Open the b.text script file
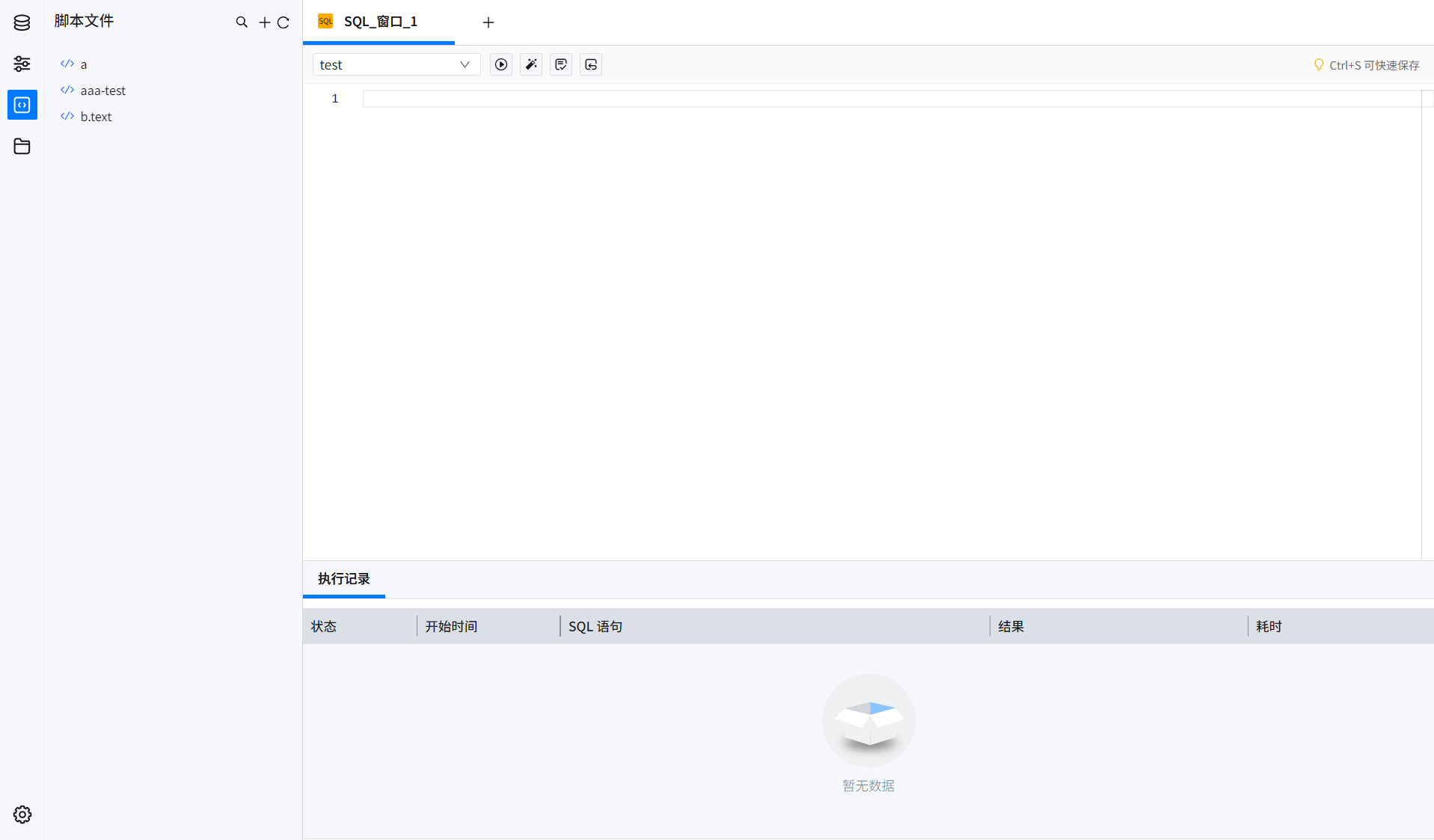This screenshot has height=840, width=1434. click(x=96, y=117)
